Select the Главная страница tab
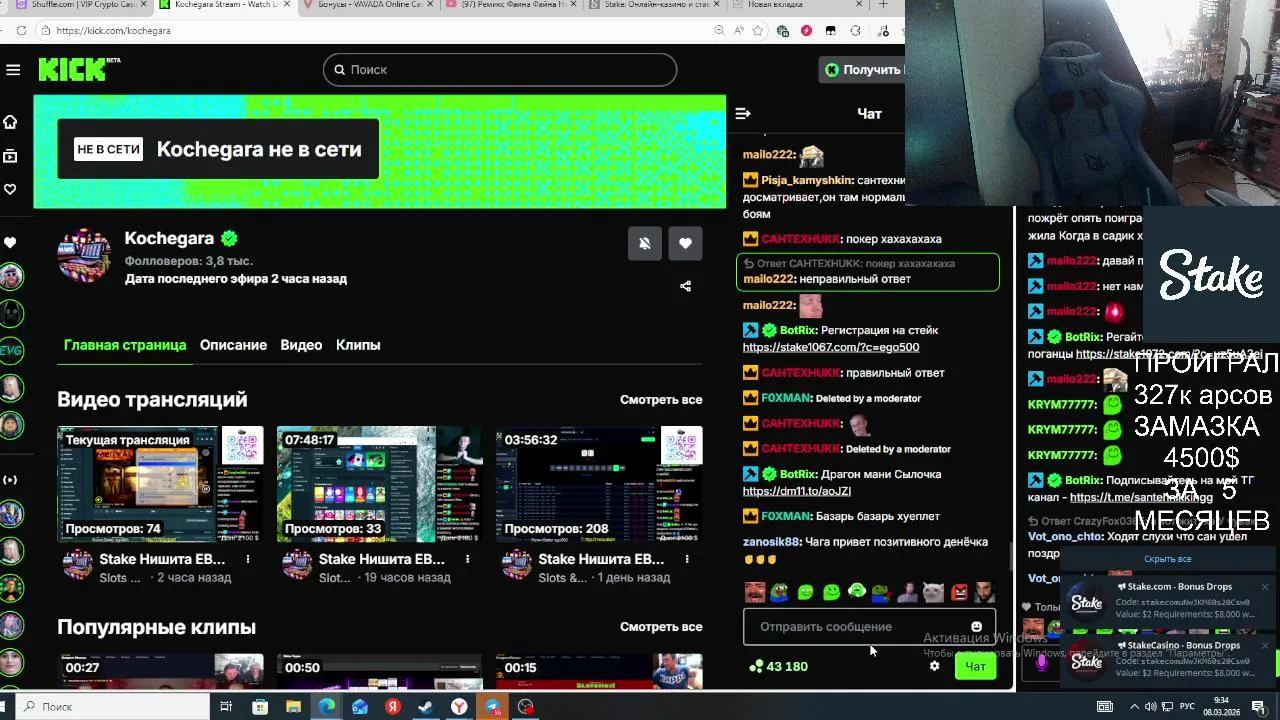 tap(125, 345)
